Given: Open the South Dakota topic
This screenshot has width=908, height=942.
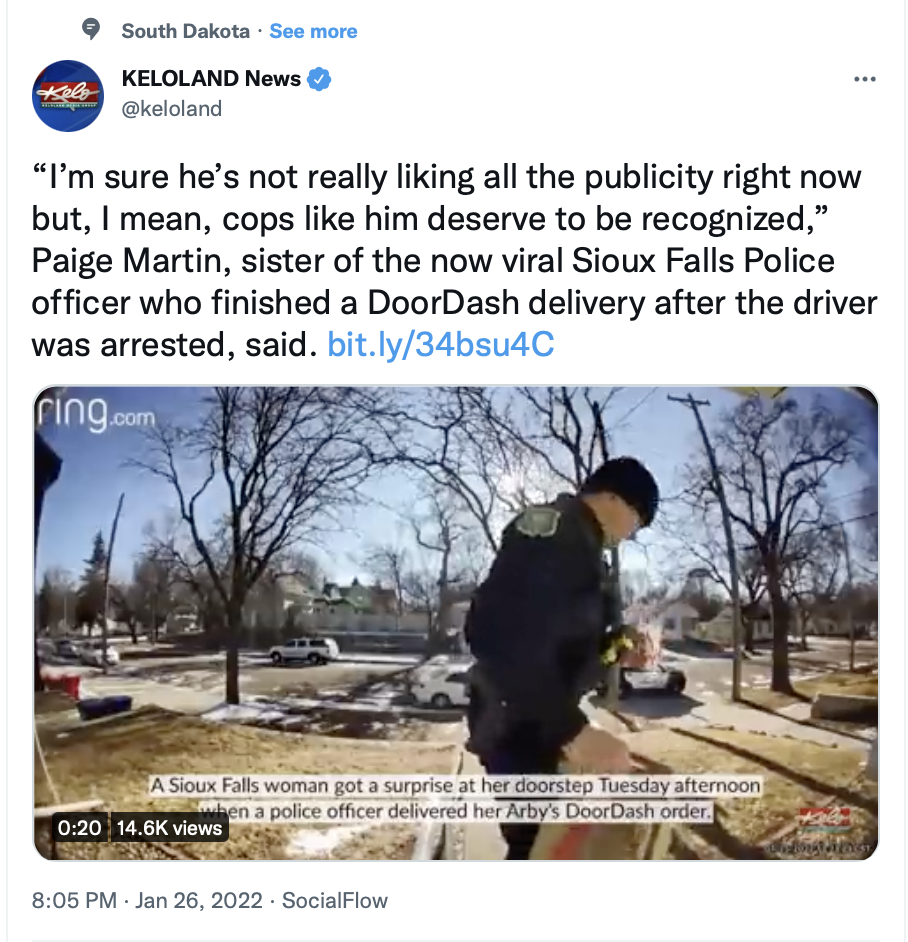Looking at the screenshot, I should [185, 31].
